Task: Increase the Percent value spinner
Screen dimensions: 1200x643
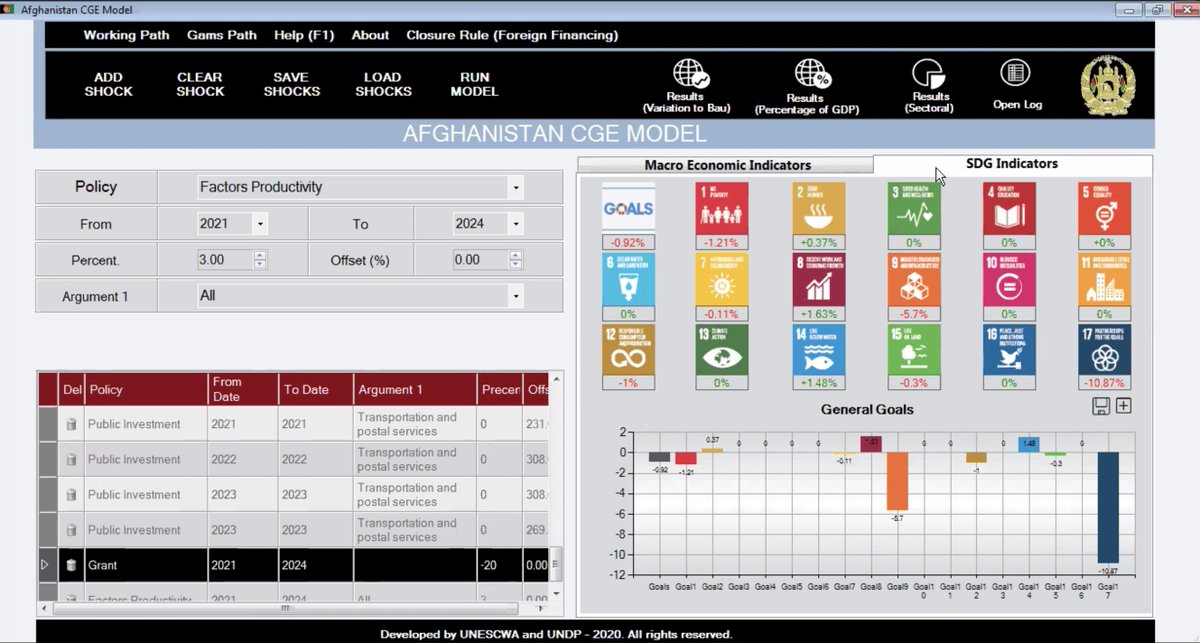Action: [260, 255]
